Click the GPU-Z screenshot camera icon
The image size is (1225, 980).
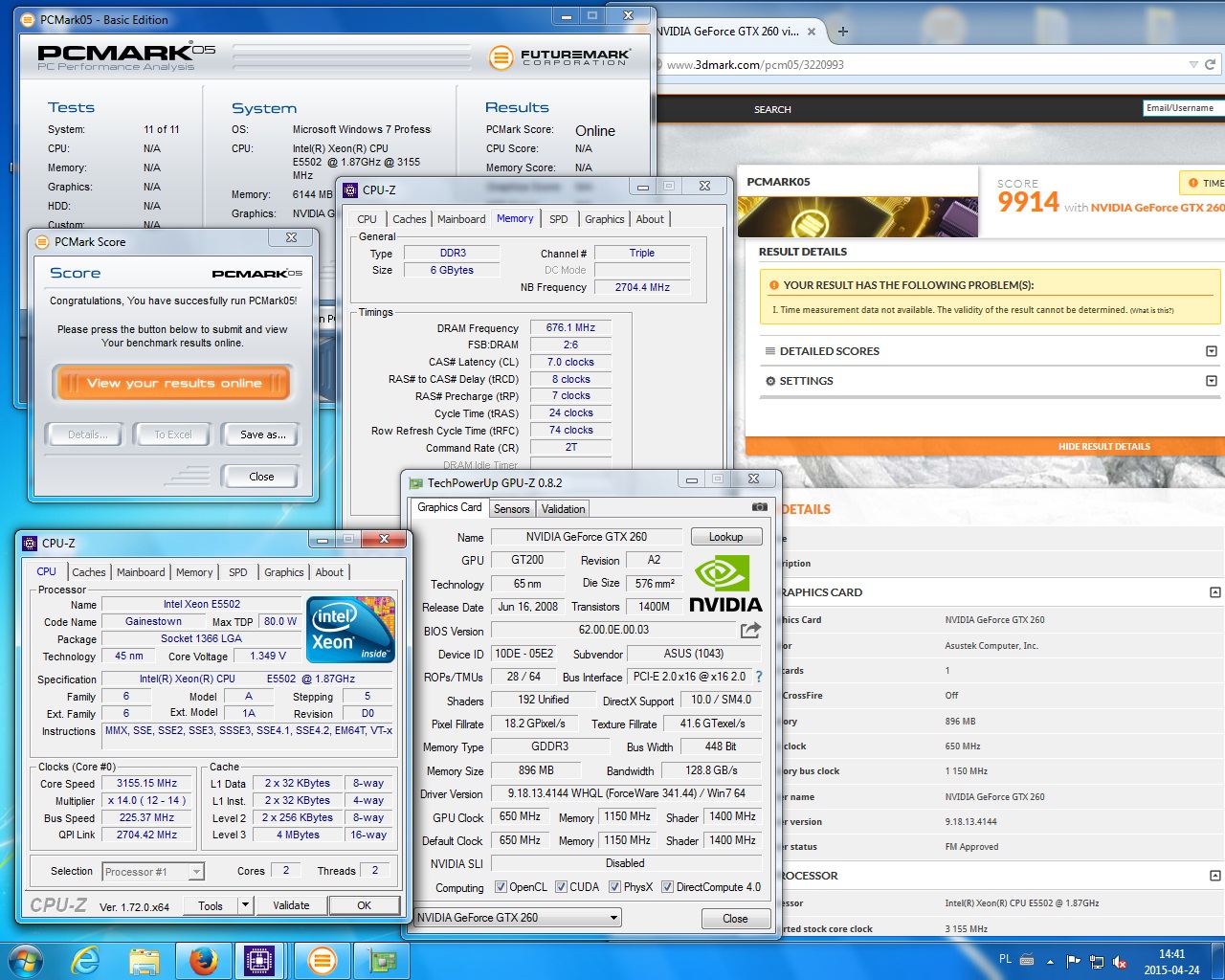[759, 507]
